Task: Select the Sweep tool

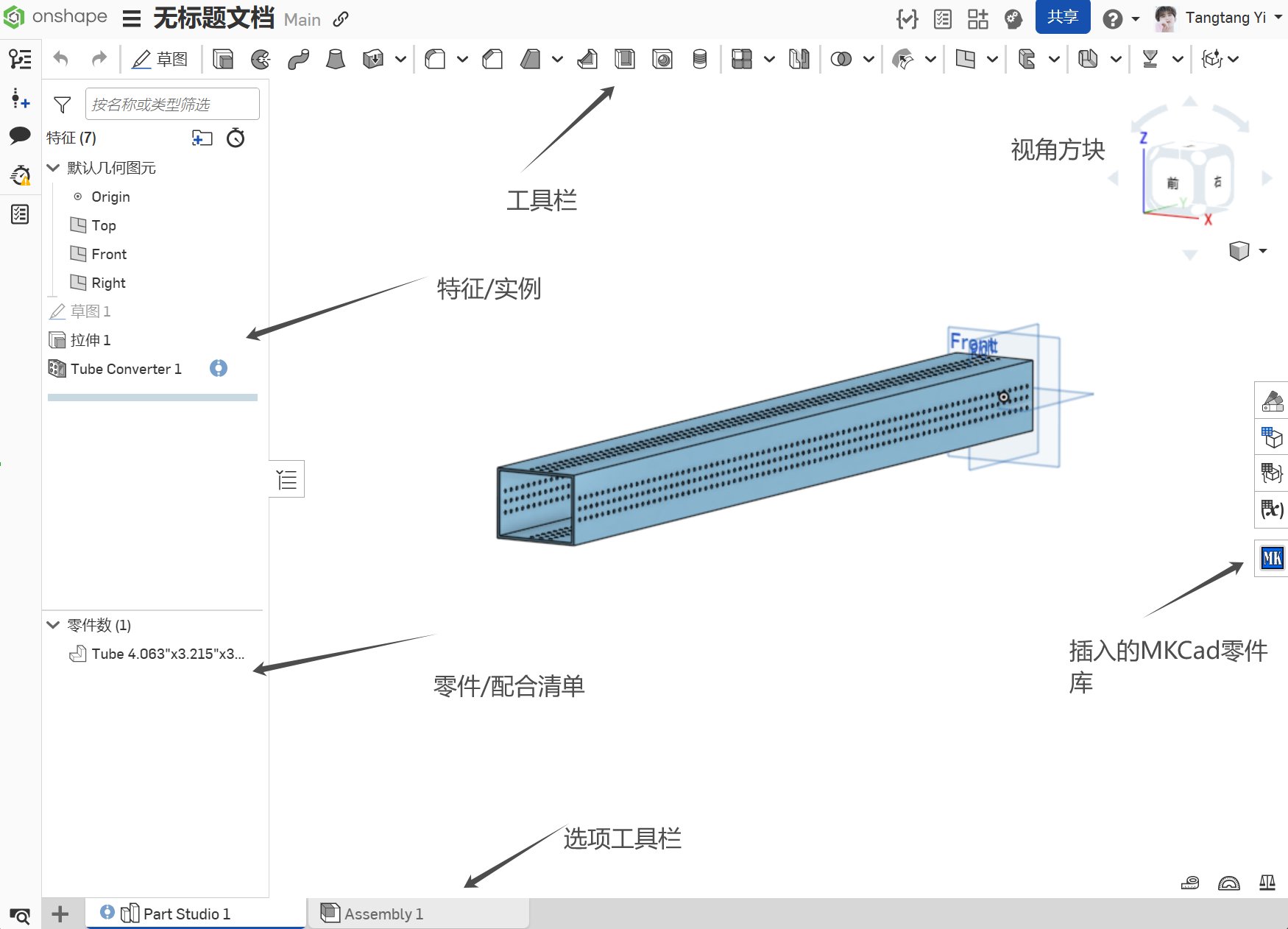Action: click(298, 59)
